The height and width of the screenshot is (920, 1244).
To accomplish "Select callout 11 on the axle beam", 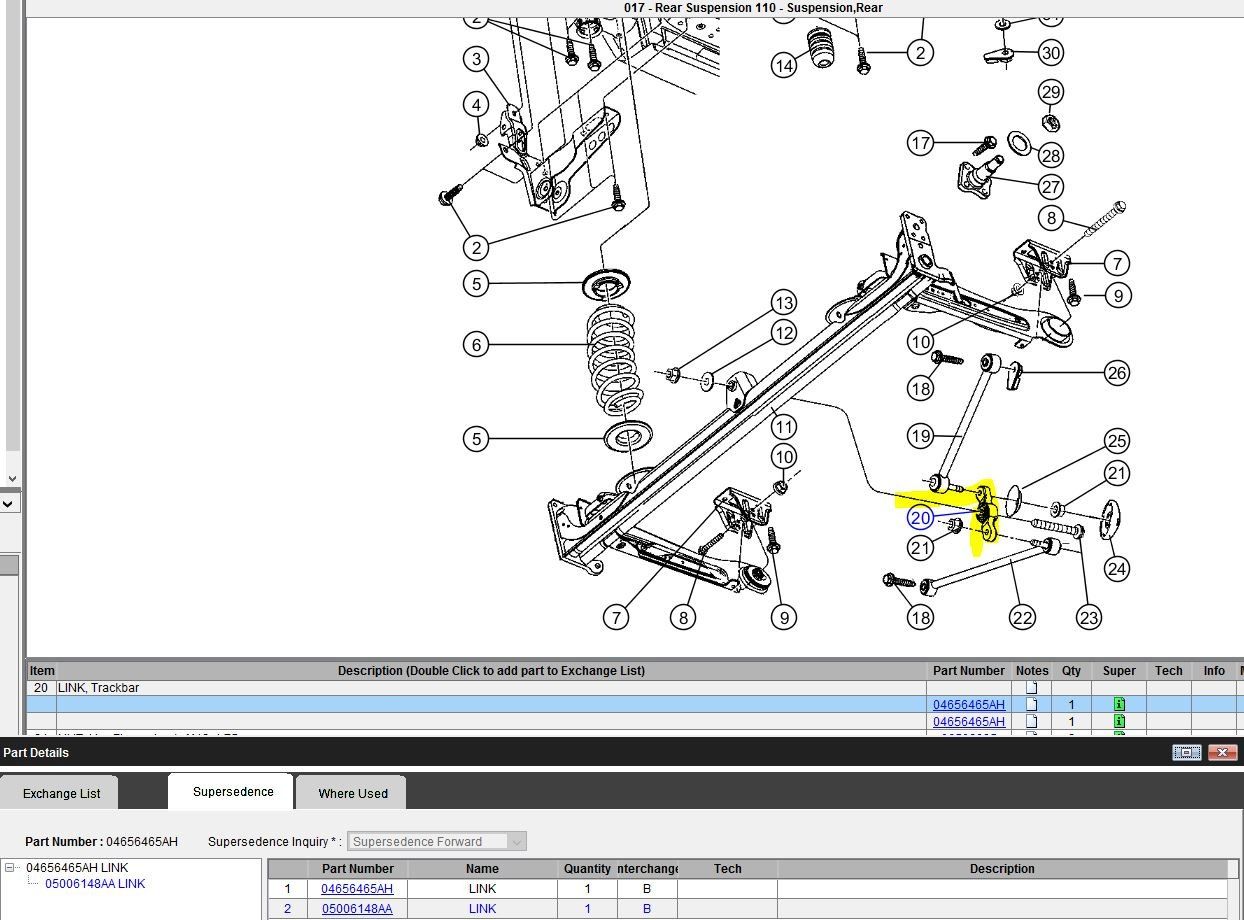I will click(x=783, y=427).
